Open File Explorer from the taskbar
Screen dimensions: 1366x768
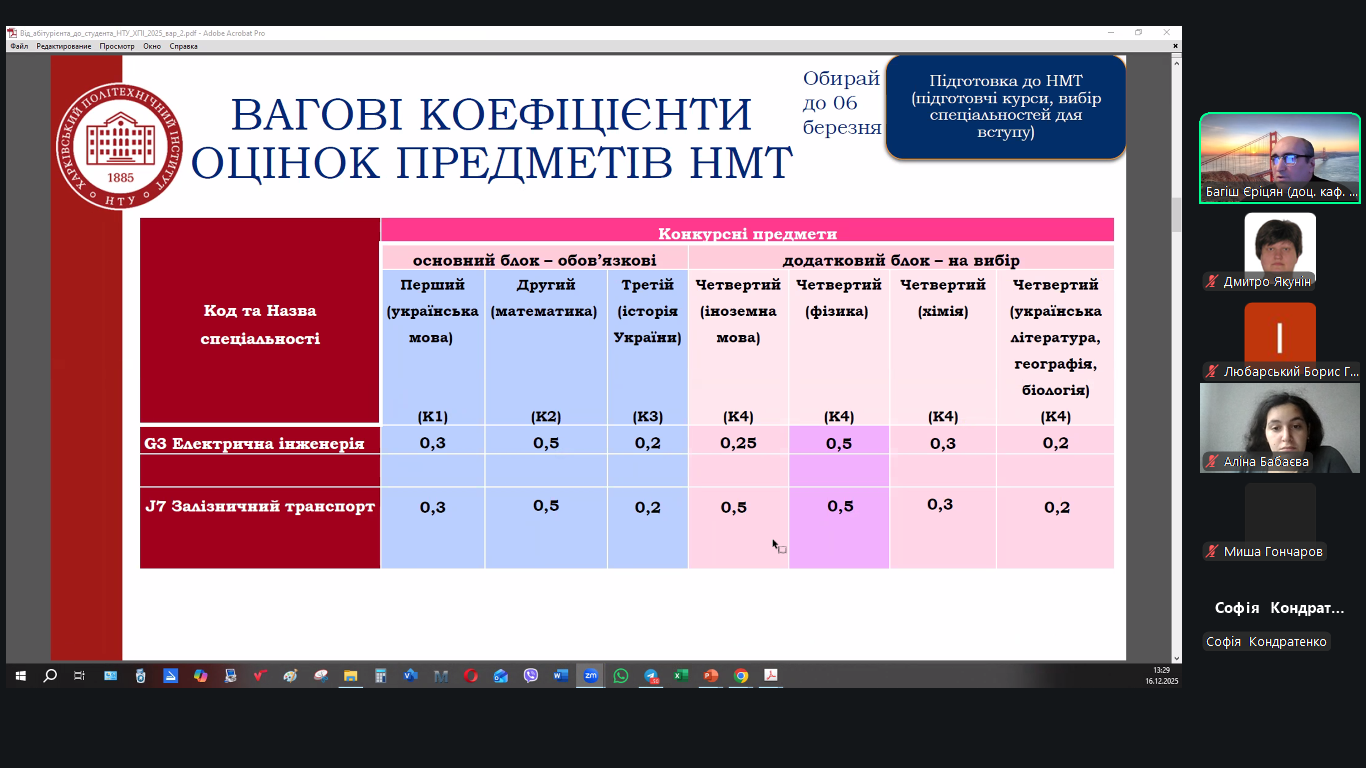pos(350,676)
